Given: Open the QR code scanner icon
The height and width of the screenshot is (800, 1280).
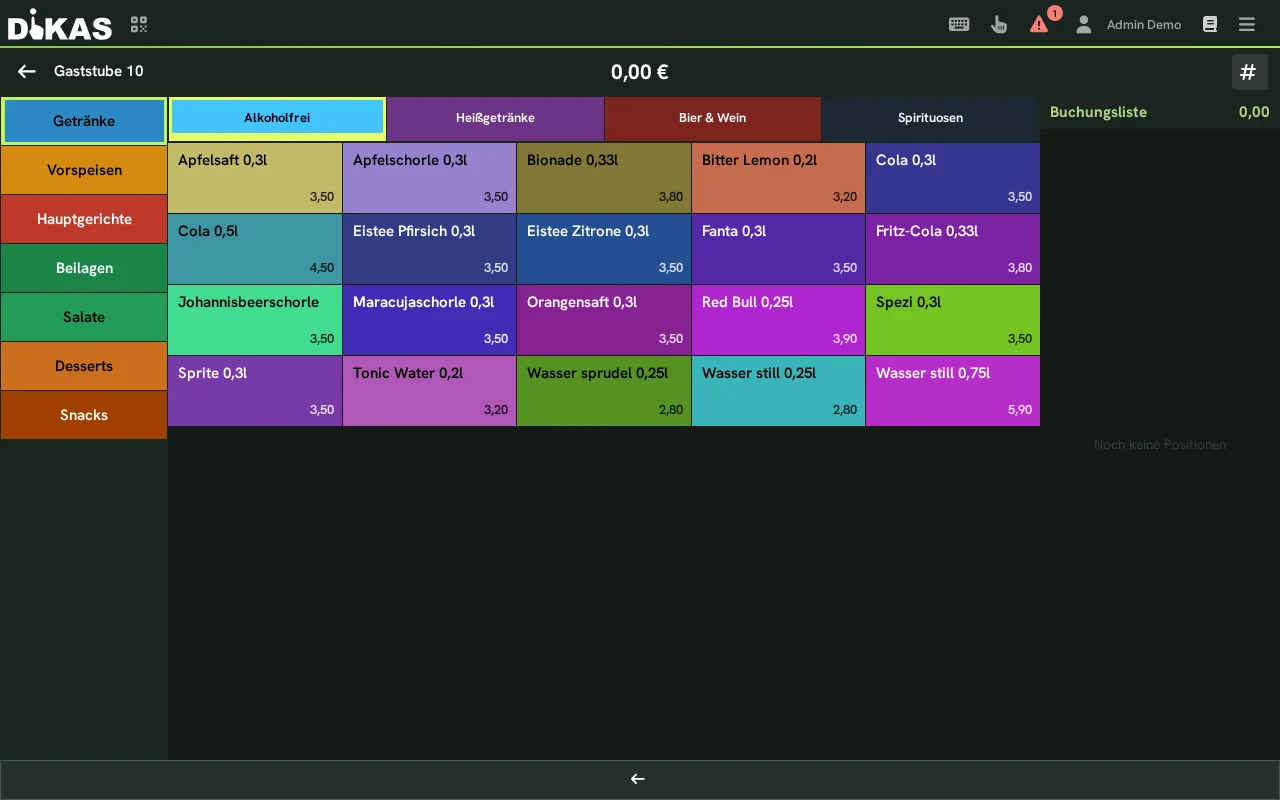Looking at the screenshot, I should (x=139, y=24).
